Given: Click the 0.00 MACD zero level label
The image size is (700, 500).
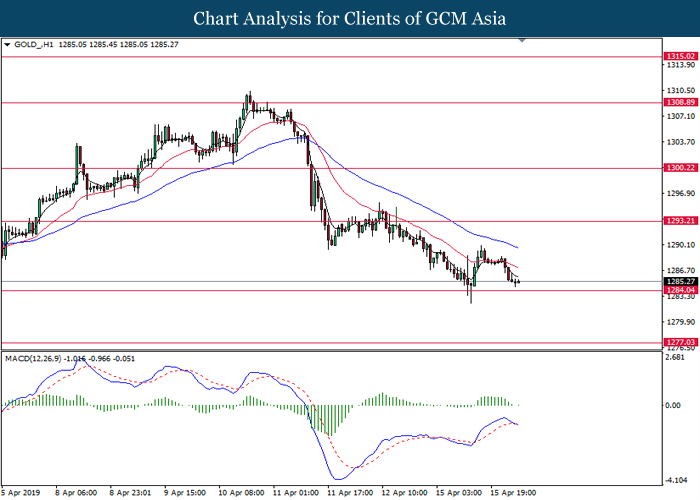Looking at the screenshot, I should coord(674,406).
